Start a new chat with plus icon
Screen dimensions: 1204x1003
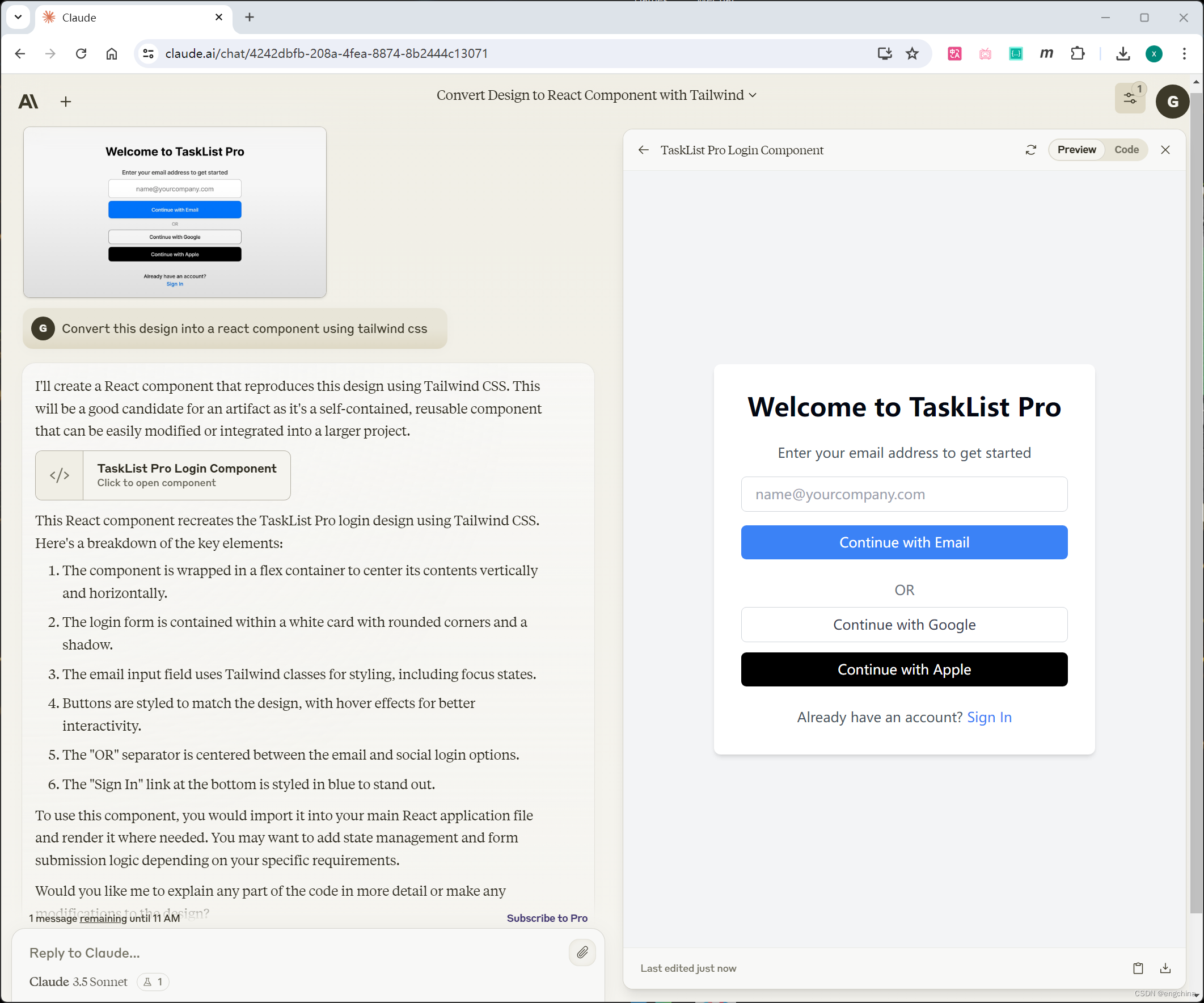coord(66,102)
